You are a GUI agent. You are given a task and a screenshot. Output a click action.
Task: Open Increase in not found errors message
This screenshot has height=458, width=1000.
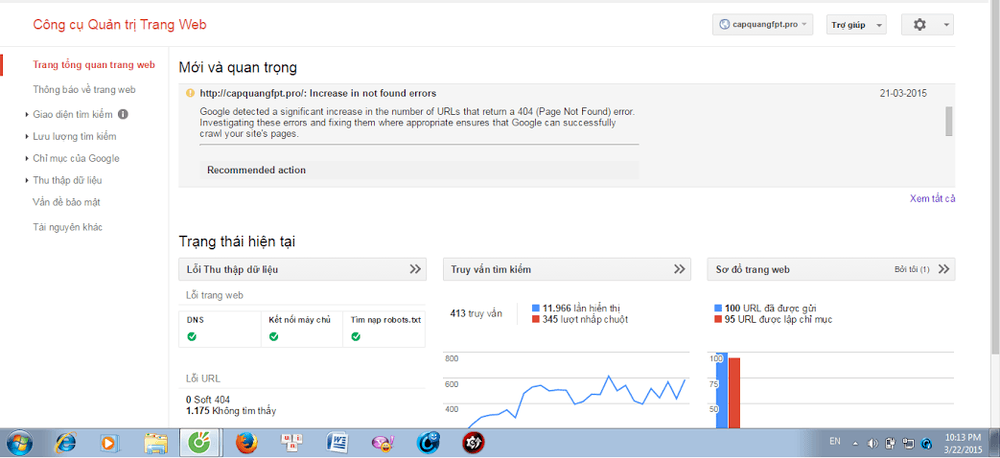318,93
